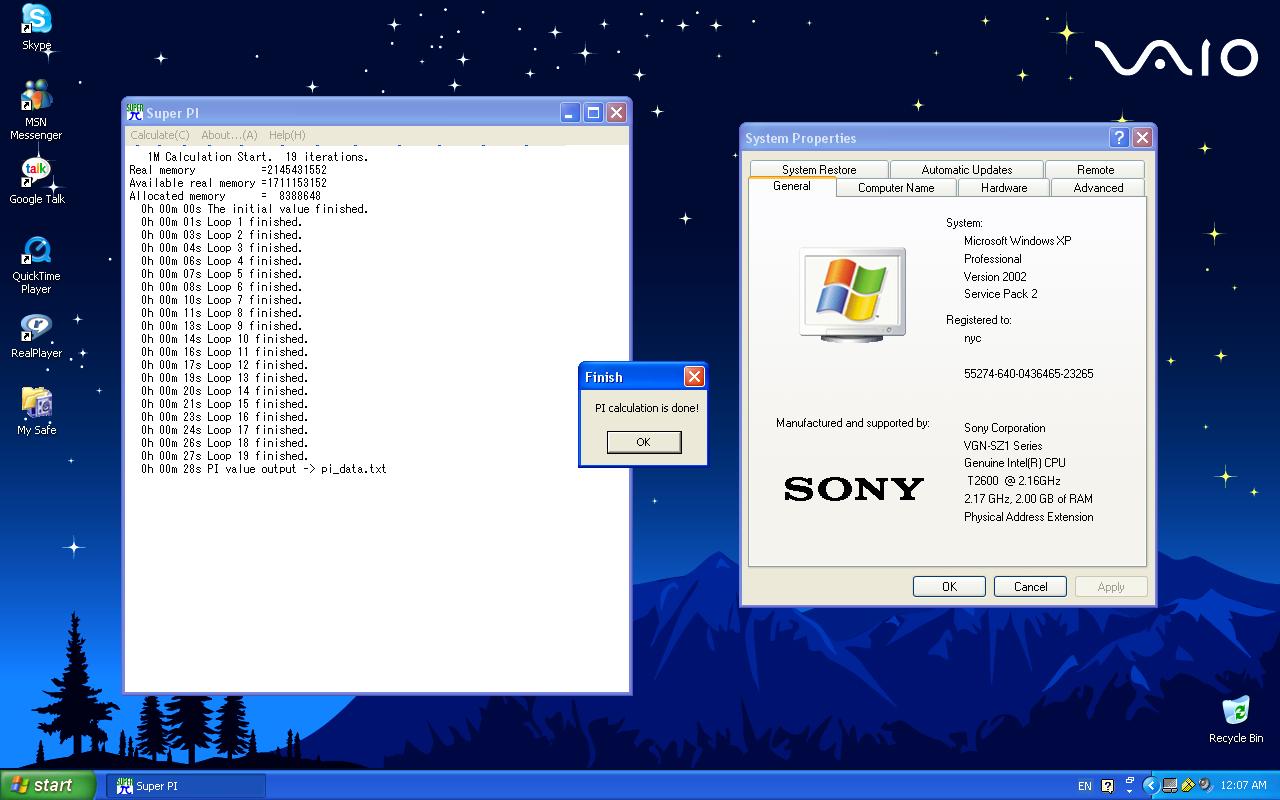The height and width of the screenshot is (800, 1280).
Task: Click the EN language indicator
Action: (x=1085, y=786)
